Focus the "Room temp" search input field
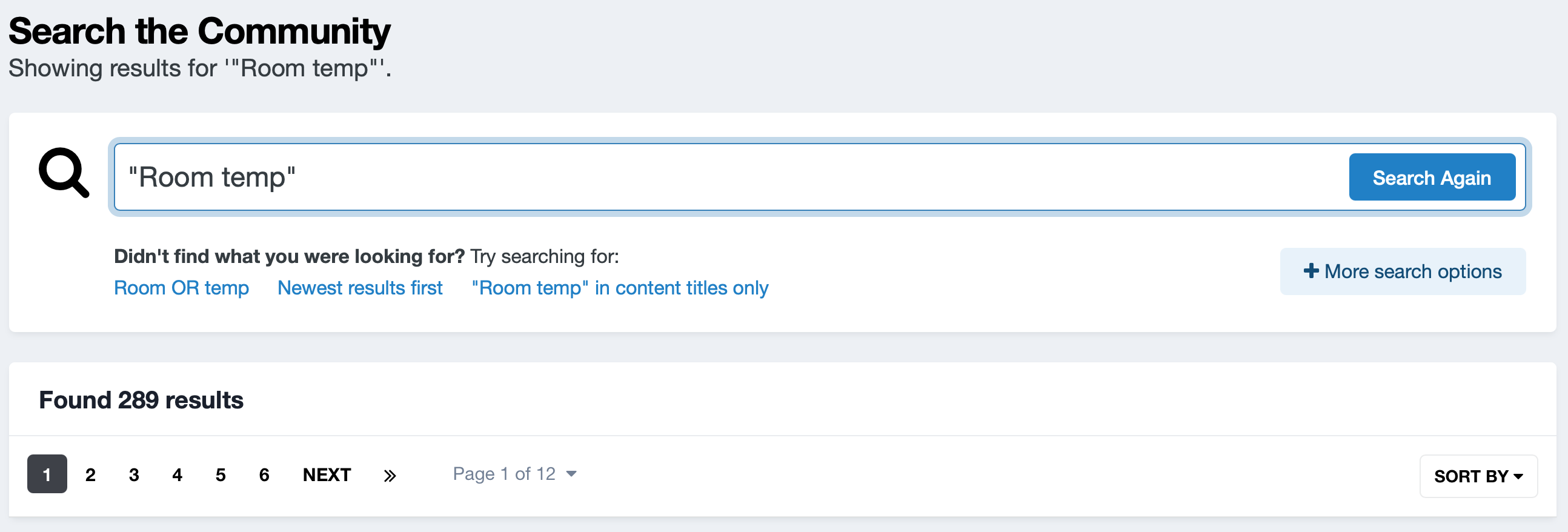The image size is (1568, 532). [731, 177]
